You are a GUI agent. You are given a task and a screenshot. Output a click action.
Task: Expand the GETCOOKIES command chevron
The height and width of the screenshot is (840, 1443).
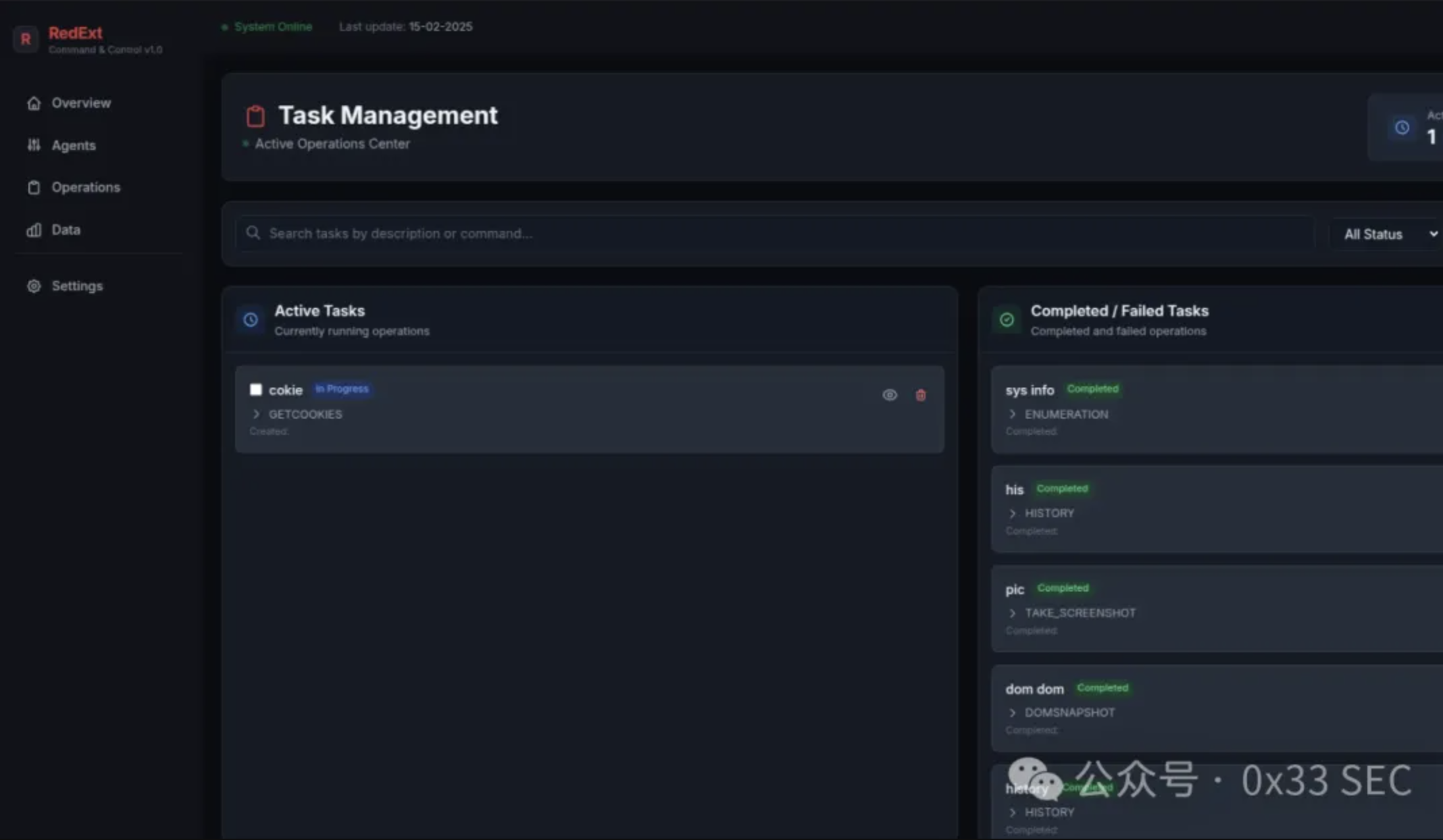(x=256, y=414)
